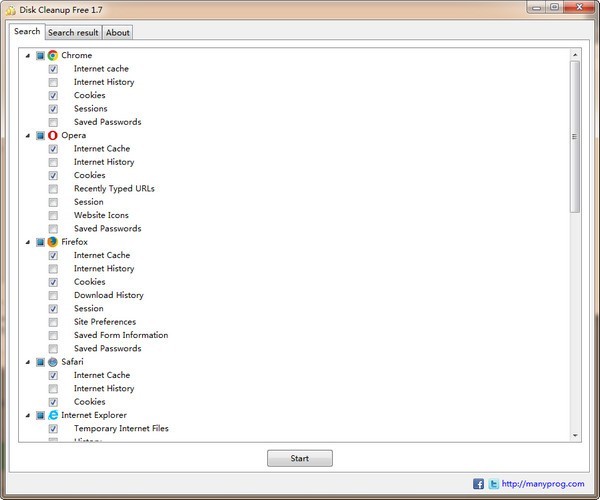
Task: Uncheck Opera Internet Cache
Action: [x=53, y=149]
